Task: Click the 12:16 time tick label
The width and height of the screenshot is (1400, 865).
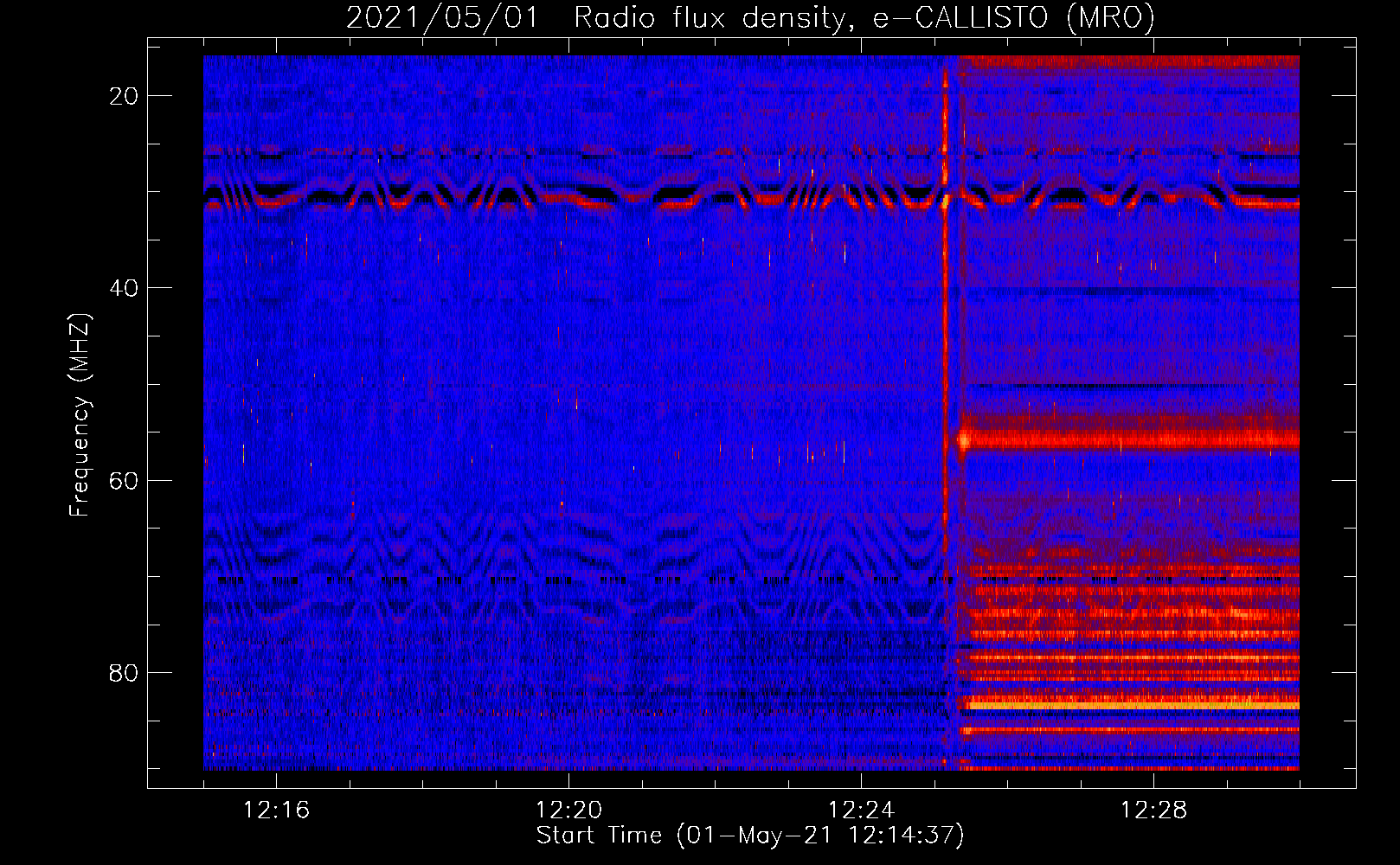Action: coord(276,811)
